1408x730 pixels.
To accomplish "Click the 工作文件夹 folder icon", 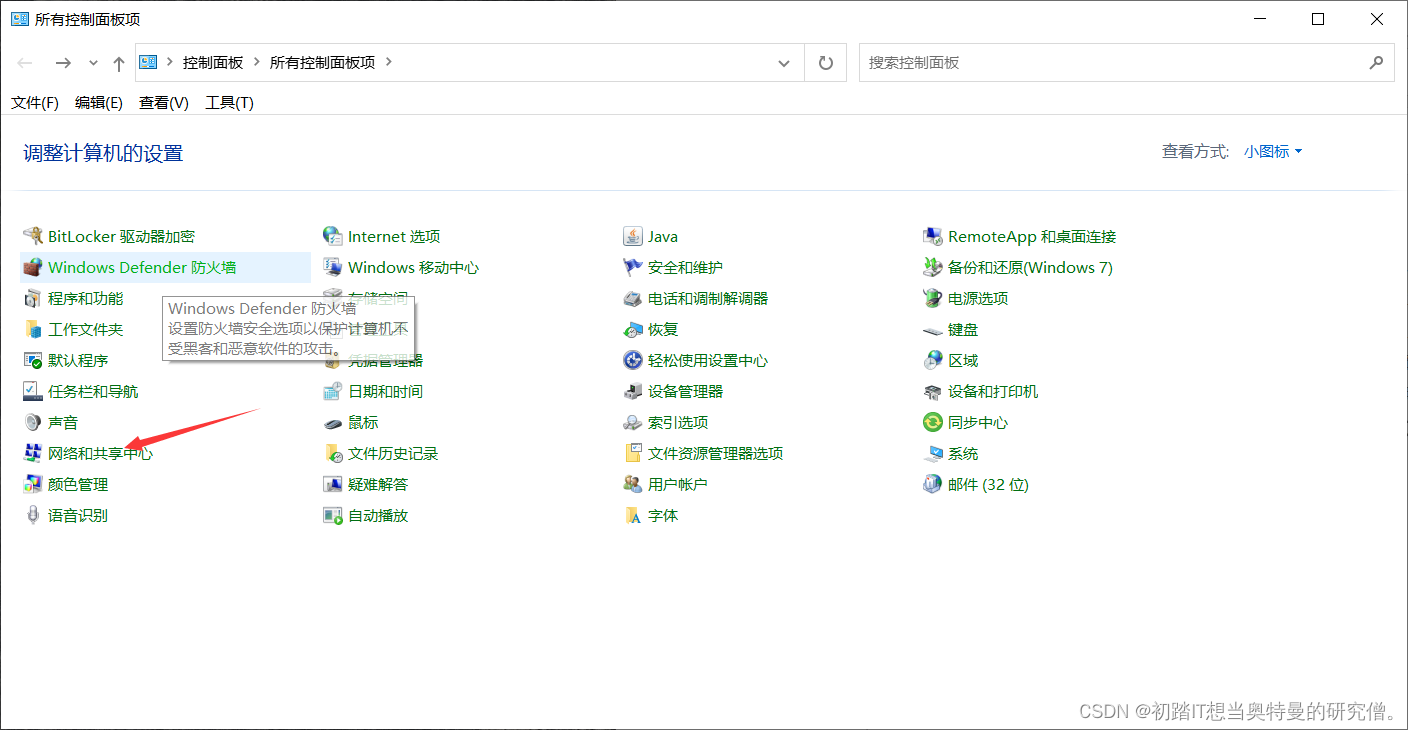I will tap(33, 330).
